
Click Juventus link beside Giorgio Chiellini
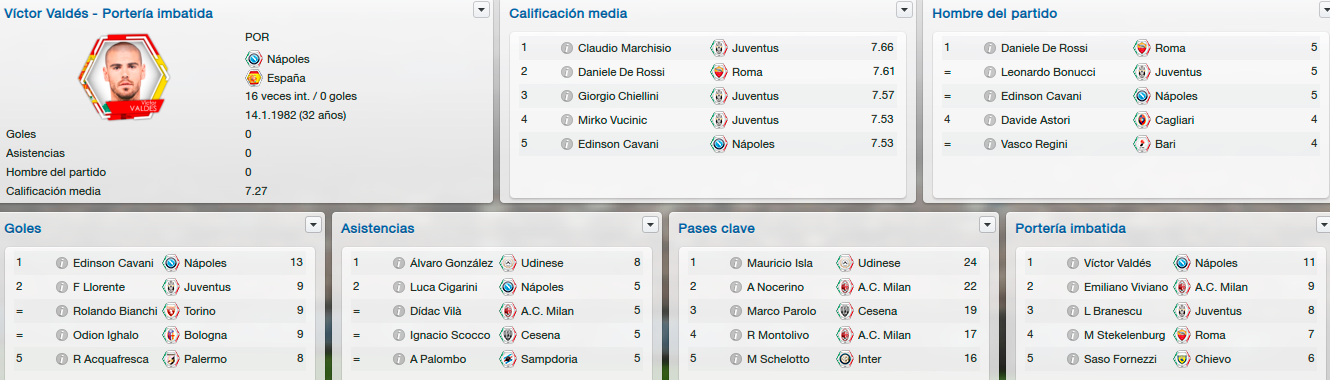(x=755, y=96)
